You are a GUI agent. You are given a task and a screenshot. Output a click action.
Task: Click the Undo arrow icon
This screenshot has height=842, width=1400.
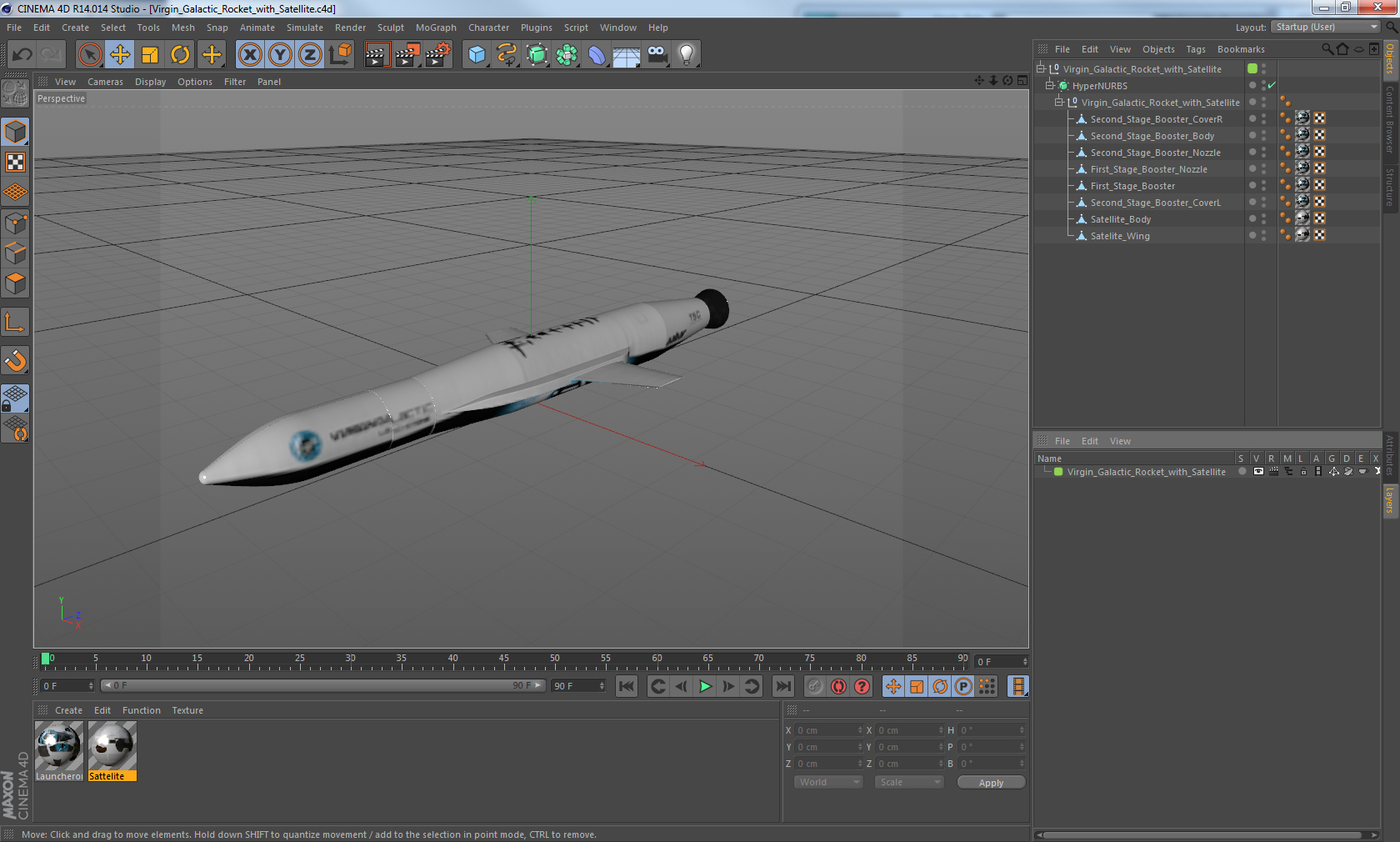[22, 55]
